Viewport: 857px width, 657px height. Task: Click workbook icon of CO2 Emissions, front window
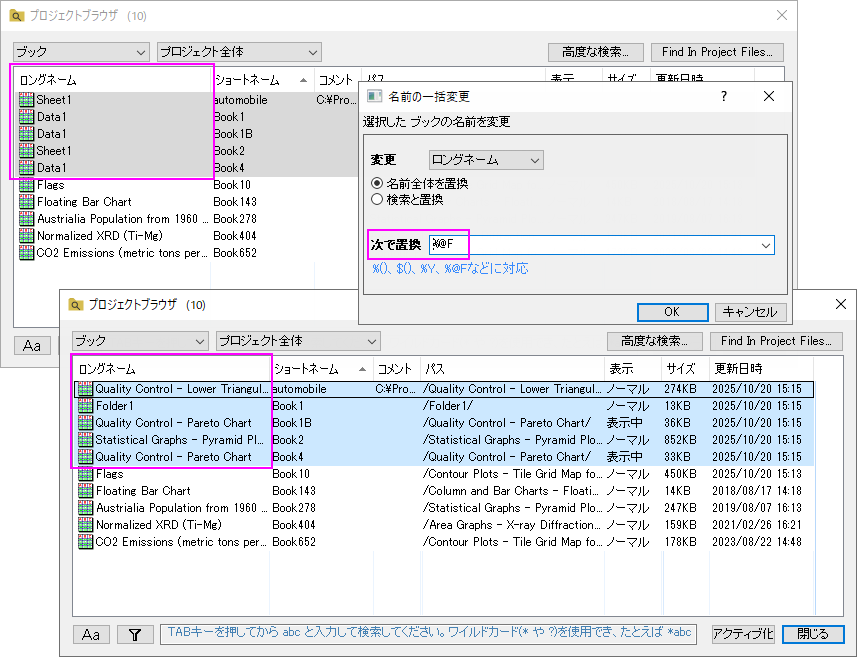pos(85,542)
